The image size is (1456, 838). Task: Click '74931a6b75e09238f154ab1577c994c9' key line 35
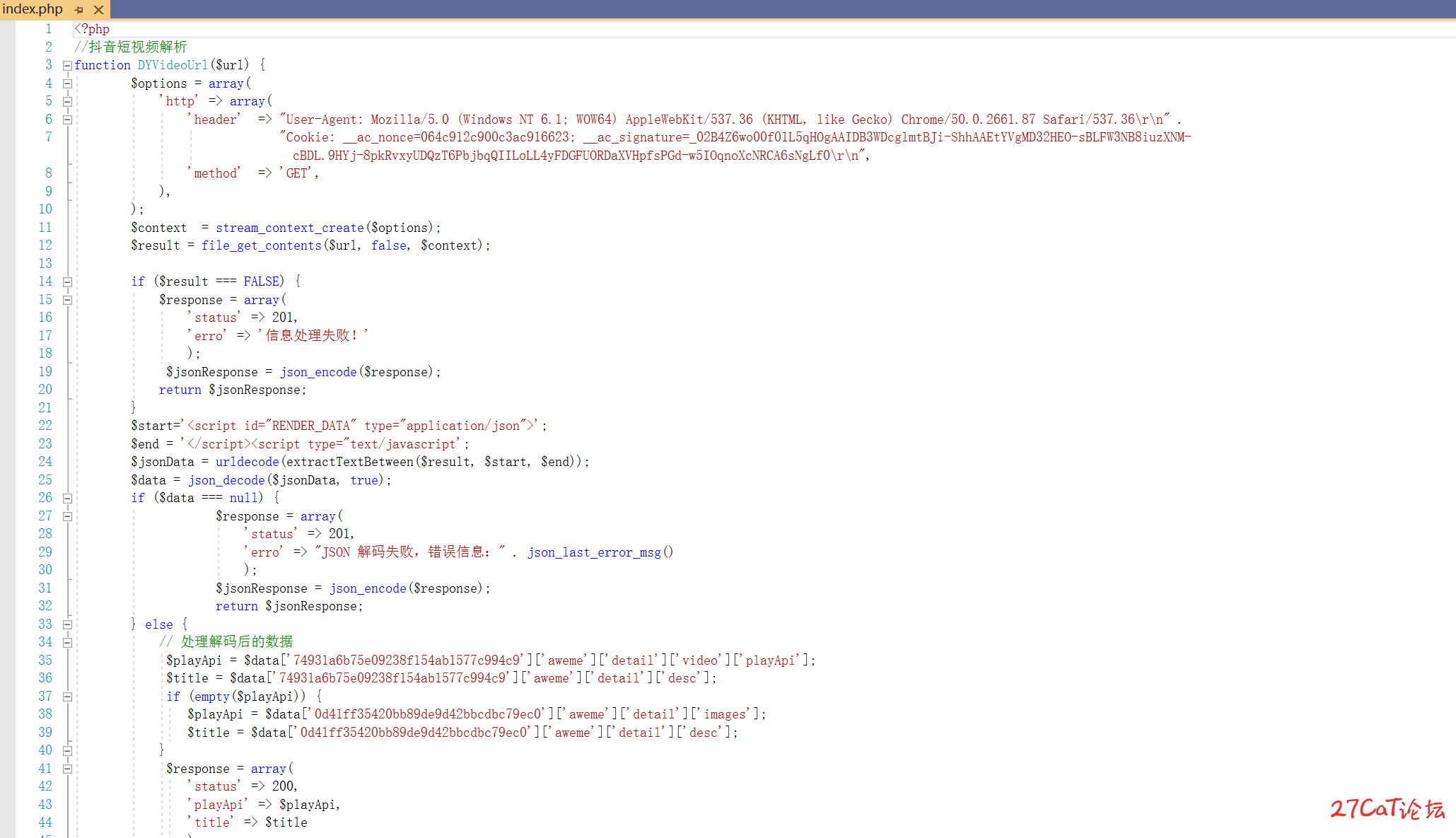point(407,660)
